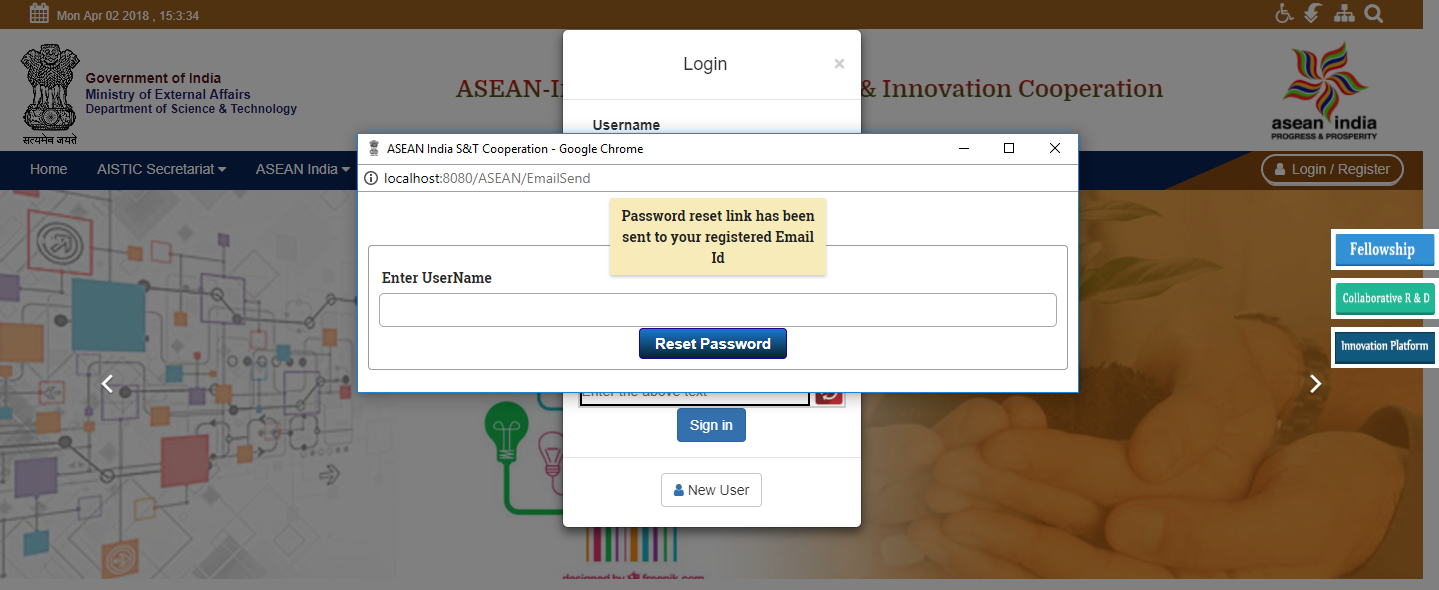Open the Fellowship side tab

tap(1385, 249)
